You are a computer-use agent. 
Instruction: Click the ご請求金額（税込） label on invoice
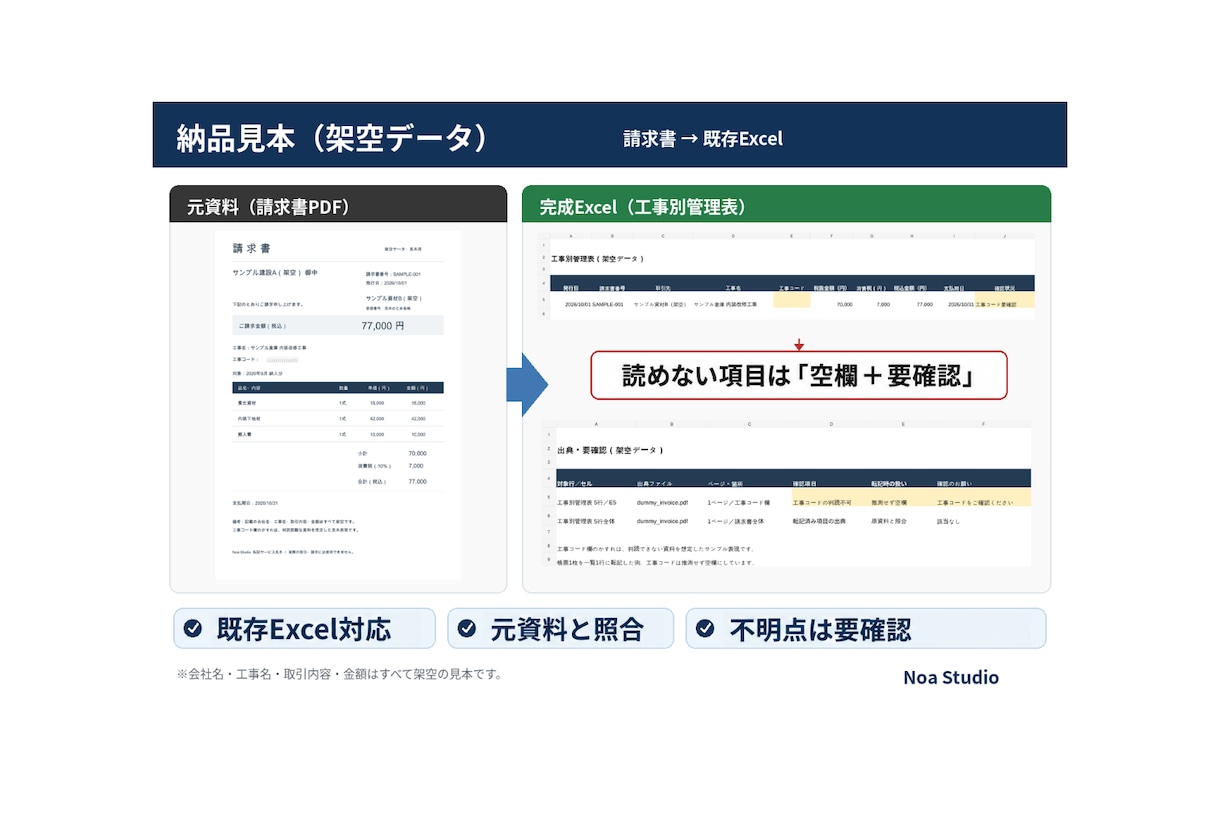click(262, 326)
